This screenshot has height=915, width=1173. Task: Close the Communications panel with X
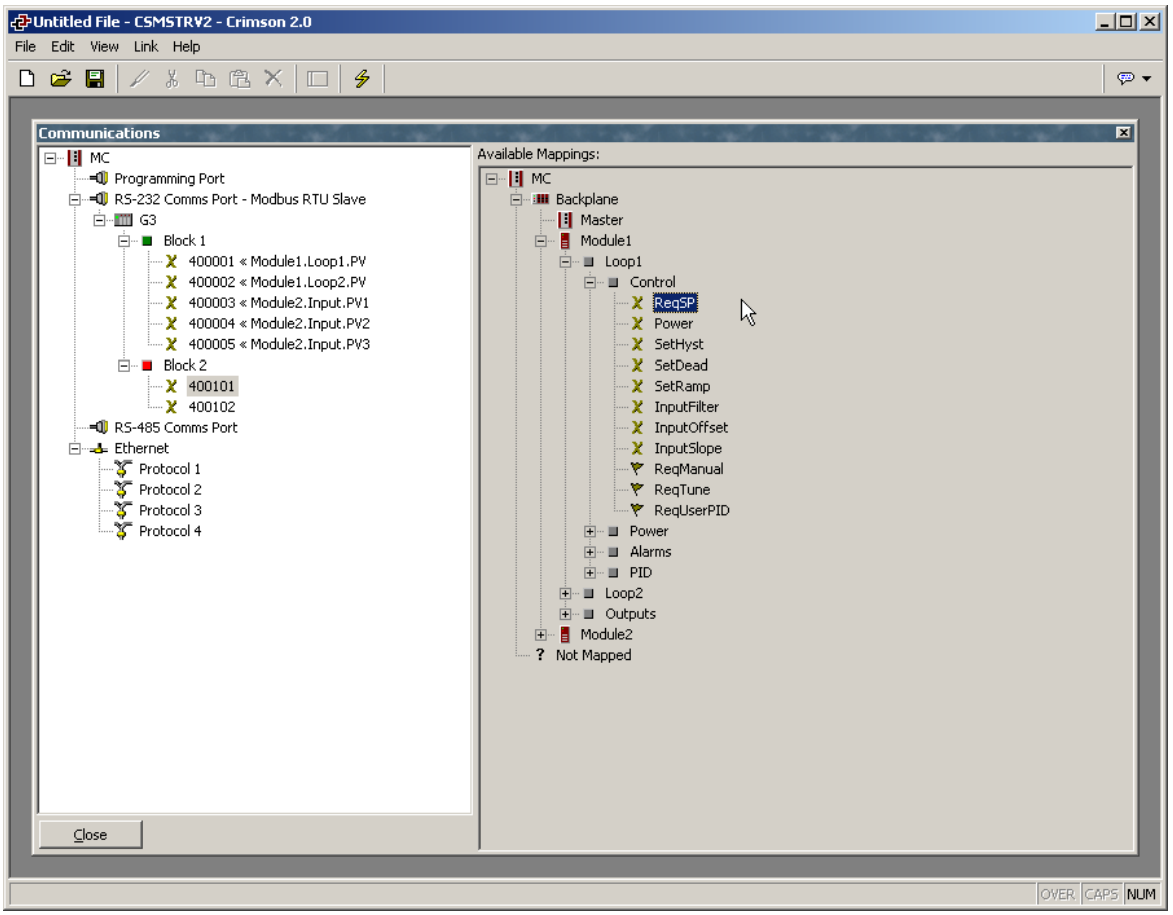[x=1123, y=132]
